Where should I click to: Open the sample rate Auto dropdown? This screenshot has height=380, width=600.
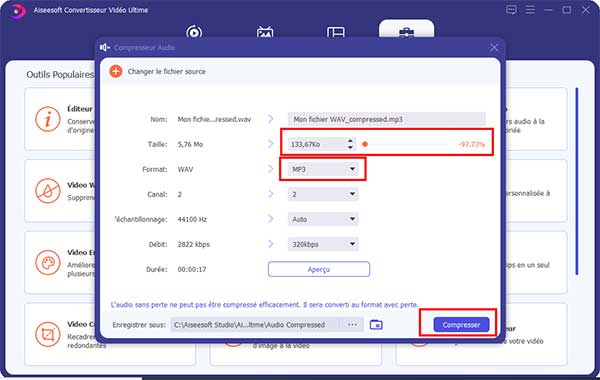point(323,219)
